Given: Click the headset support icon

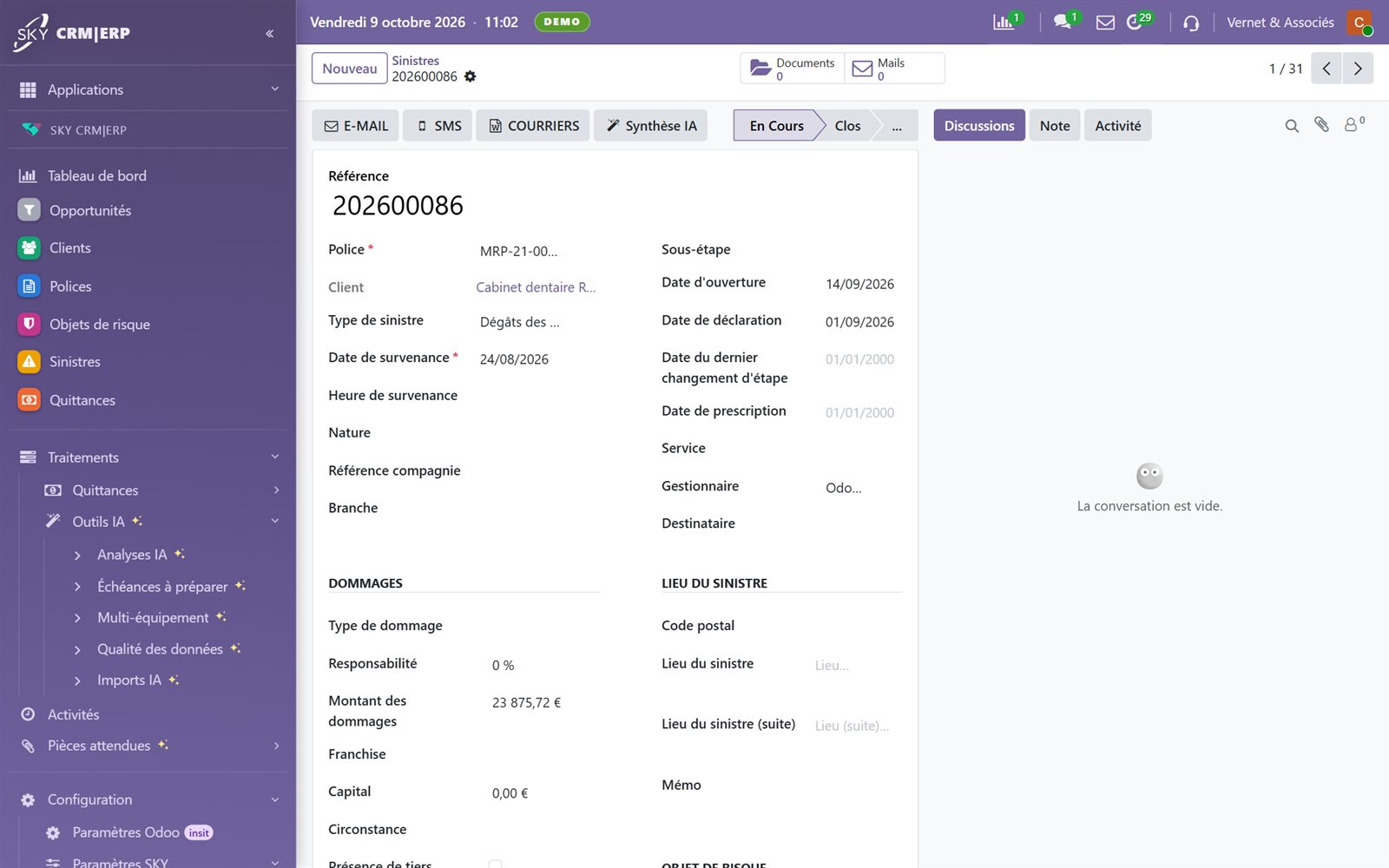Looking at the screenshot, I should pos(1191,23).
